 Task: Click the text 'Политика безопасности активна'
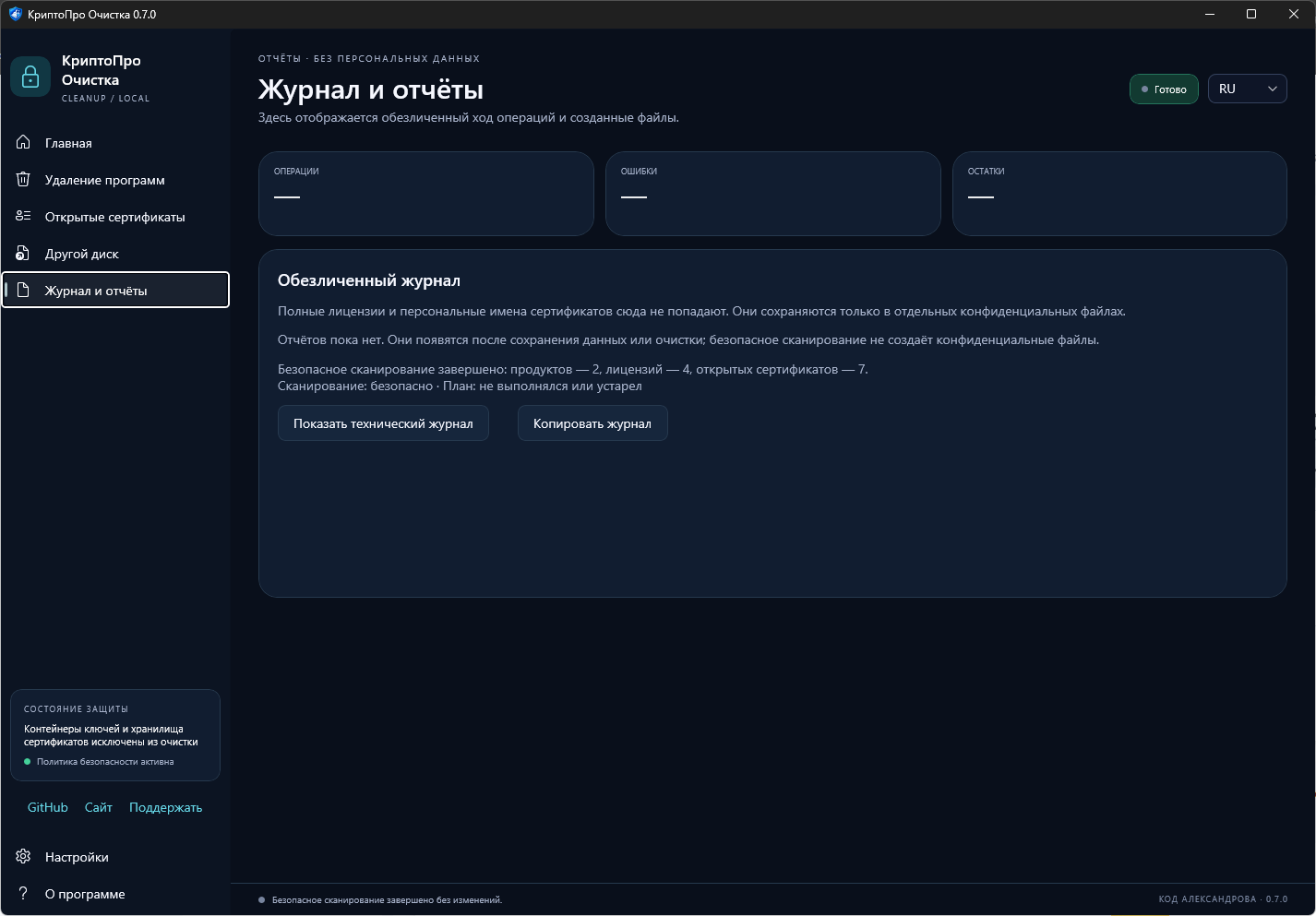point(105,762)
